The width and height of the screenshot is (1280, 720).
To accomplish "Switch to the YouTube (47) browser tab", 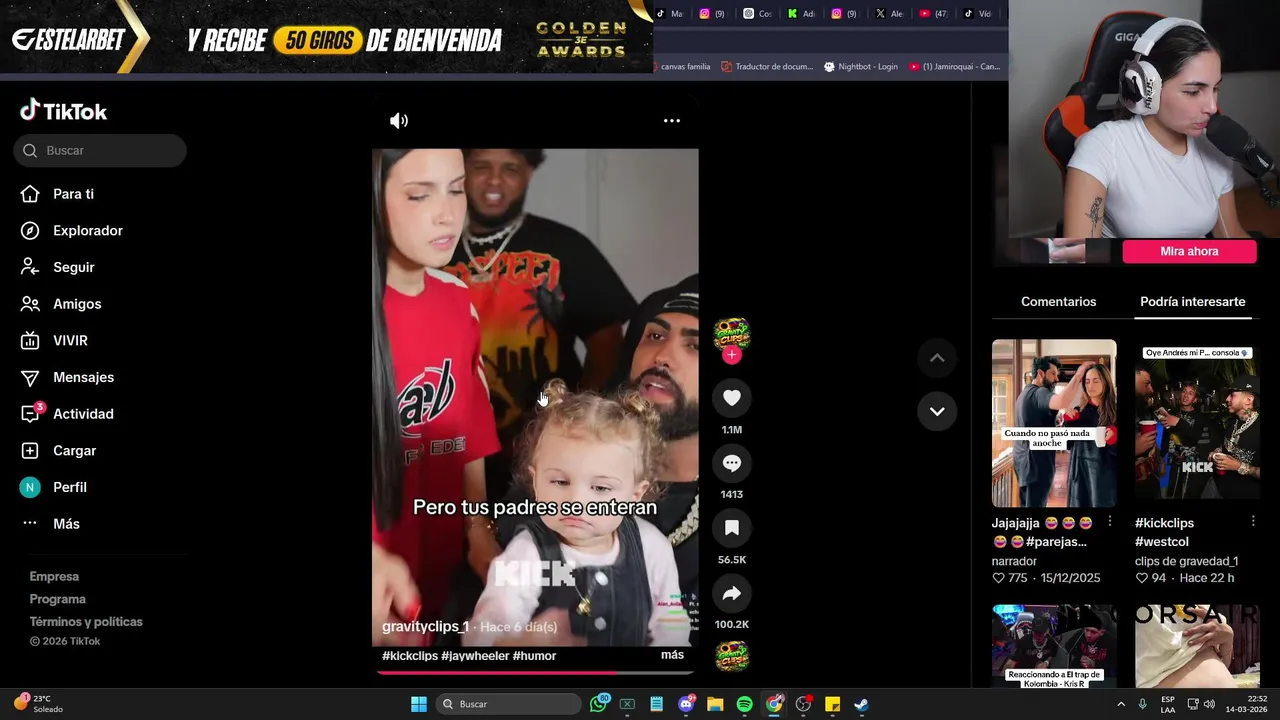I will [933, 14].
